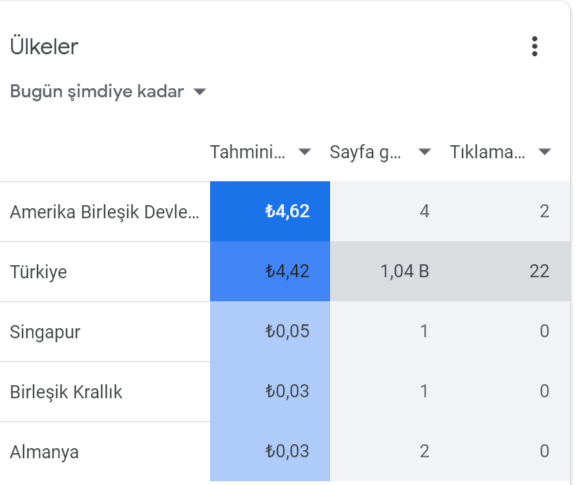Screen dimensions: 577x485
Task: Click the Sayfa g... column header label
Action: click(x=365, y=152)
